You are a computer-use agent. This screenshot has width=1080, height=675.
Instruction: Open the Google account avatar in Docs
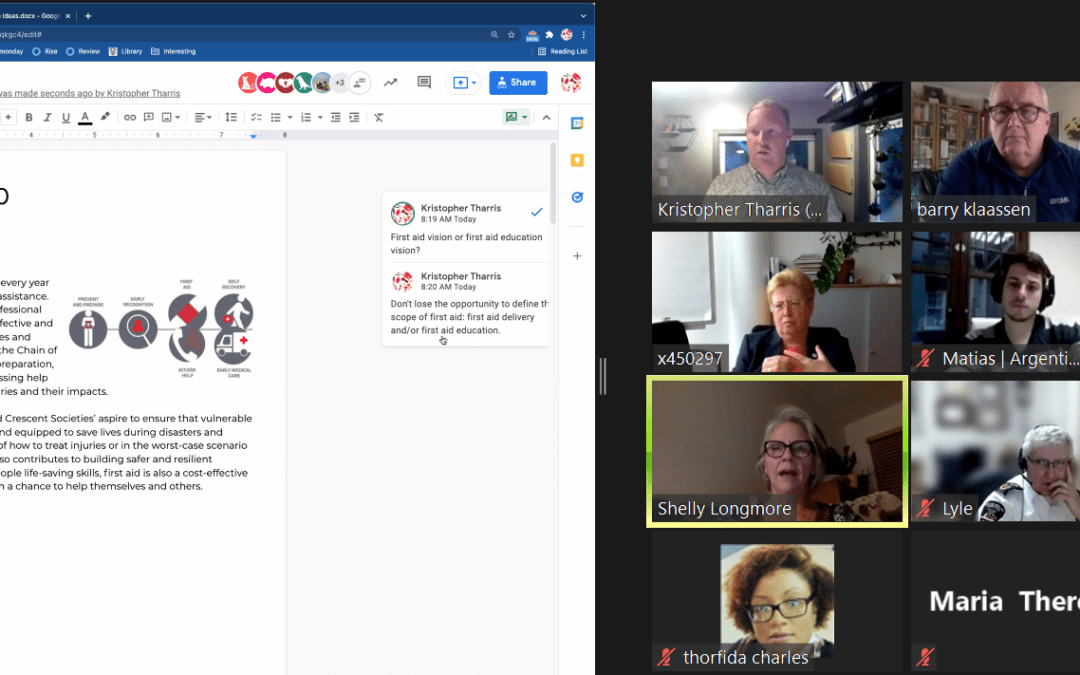point(570,83)
